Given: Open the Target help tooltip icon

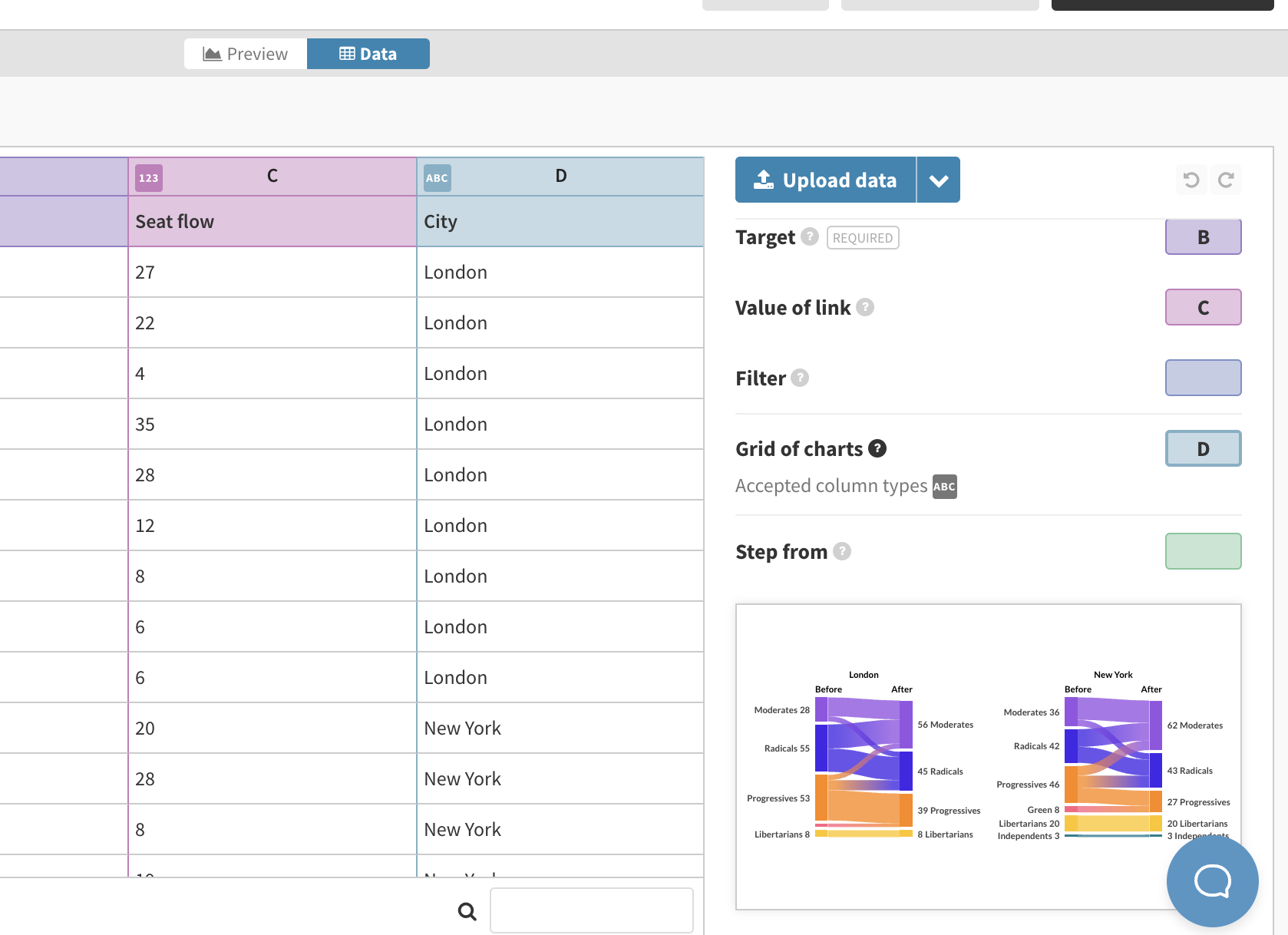Looking at the screenshot, I should click(x=809, y=236).
